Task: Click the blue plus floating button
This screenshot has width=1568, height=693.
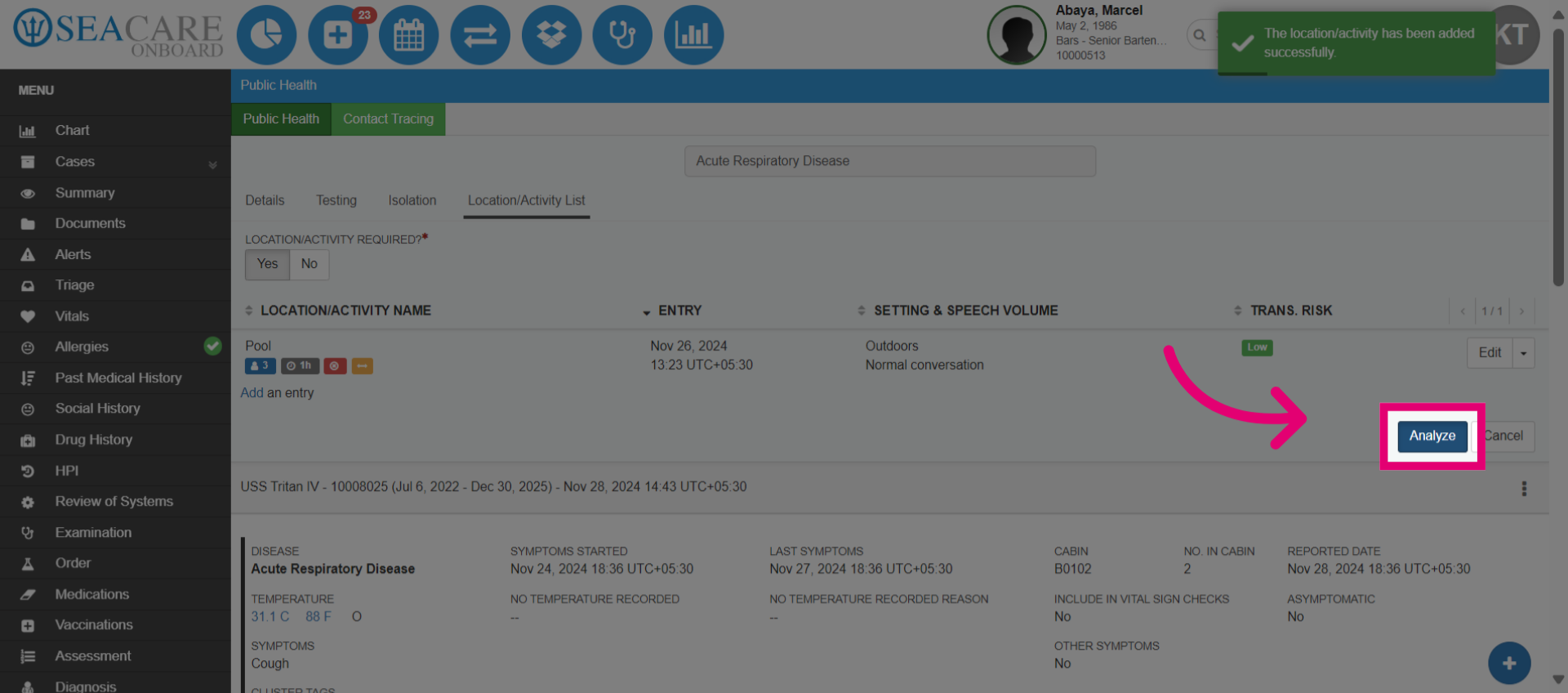Action: [1509, 664]
